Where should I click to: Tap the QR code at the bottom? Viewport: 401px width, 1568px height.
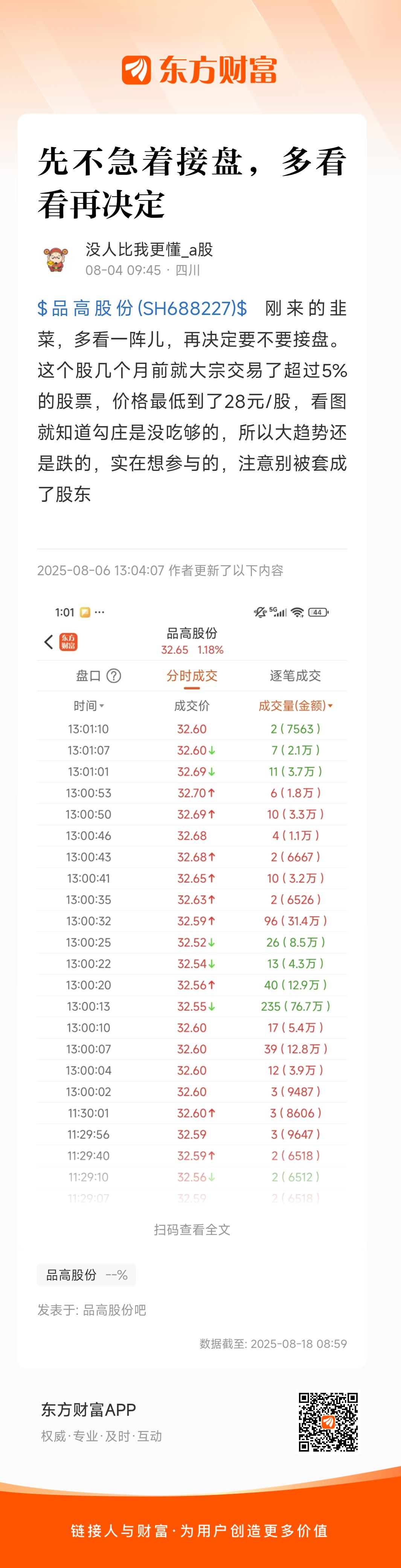pos(328,1422)
